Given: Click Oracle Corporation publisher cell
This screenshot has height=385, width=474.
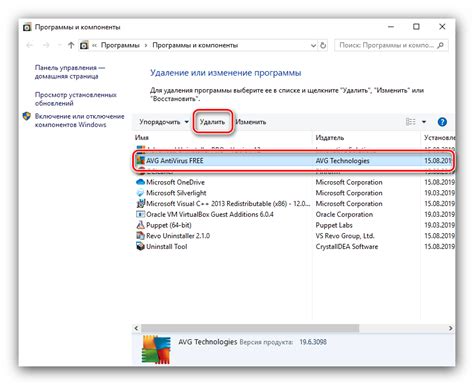Looking at the screenshot, I should pyautogui.click(x=344, y=214).
